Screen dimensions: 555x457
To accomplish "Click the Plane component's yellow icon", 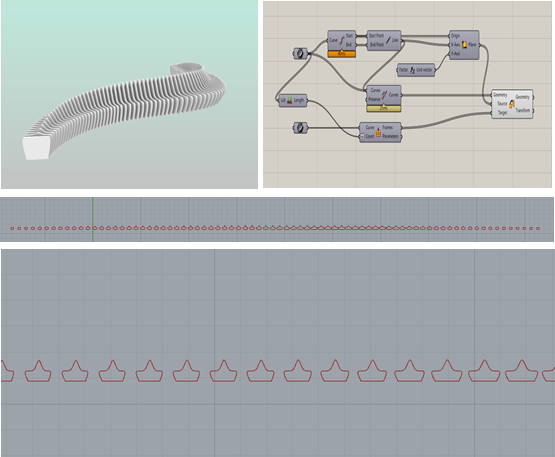I will point(464,45).
